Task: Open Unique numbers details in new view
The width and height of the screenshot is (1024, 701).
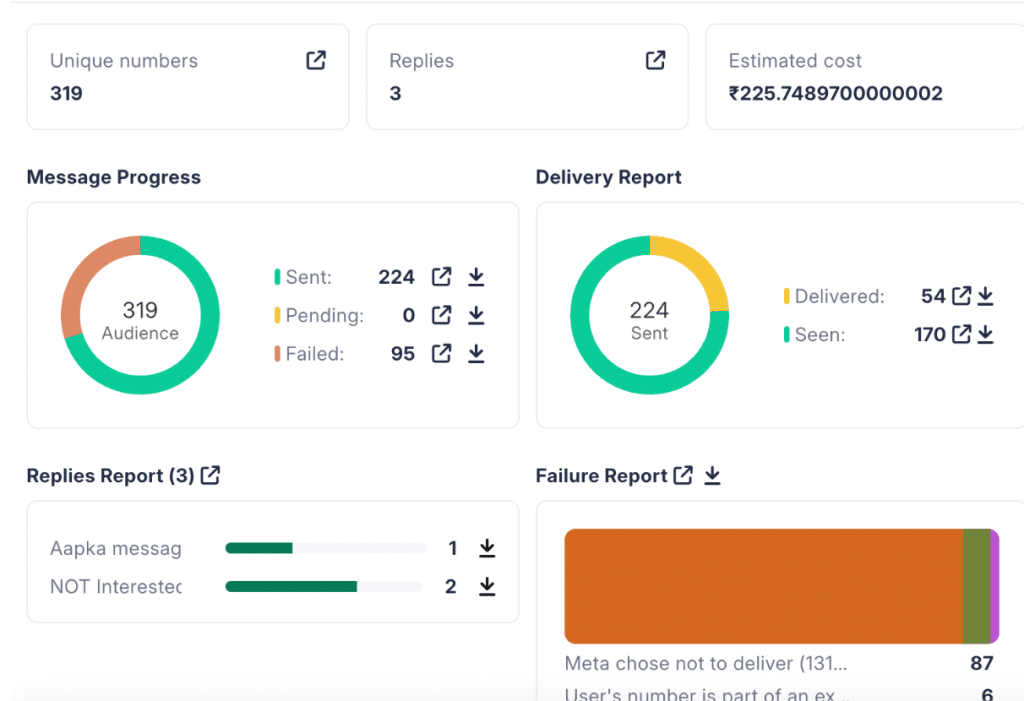Action: [x=316, y=60]
